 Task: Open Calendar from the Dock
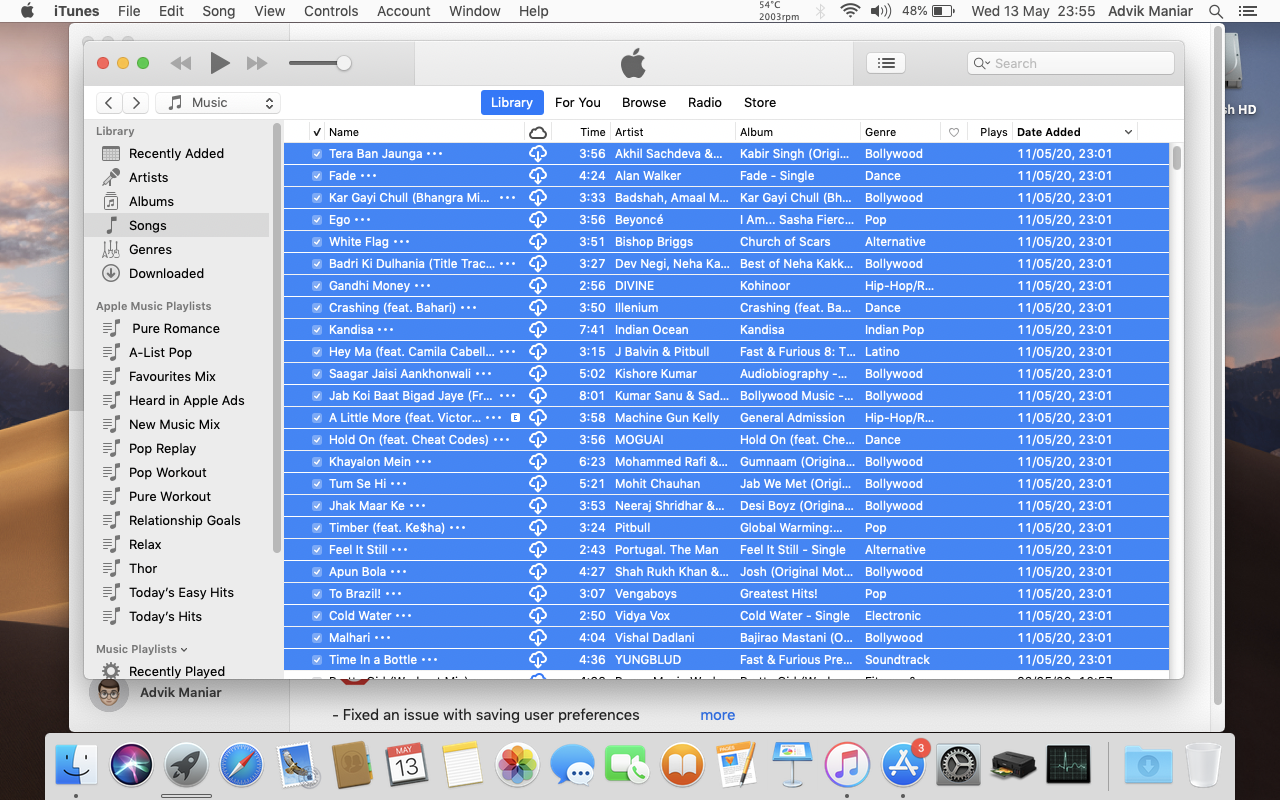pos(407,766)
